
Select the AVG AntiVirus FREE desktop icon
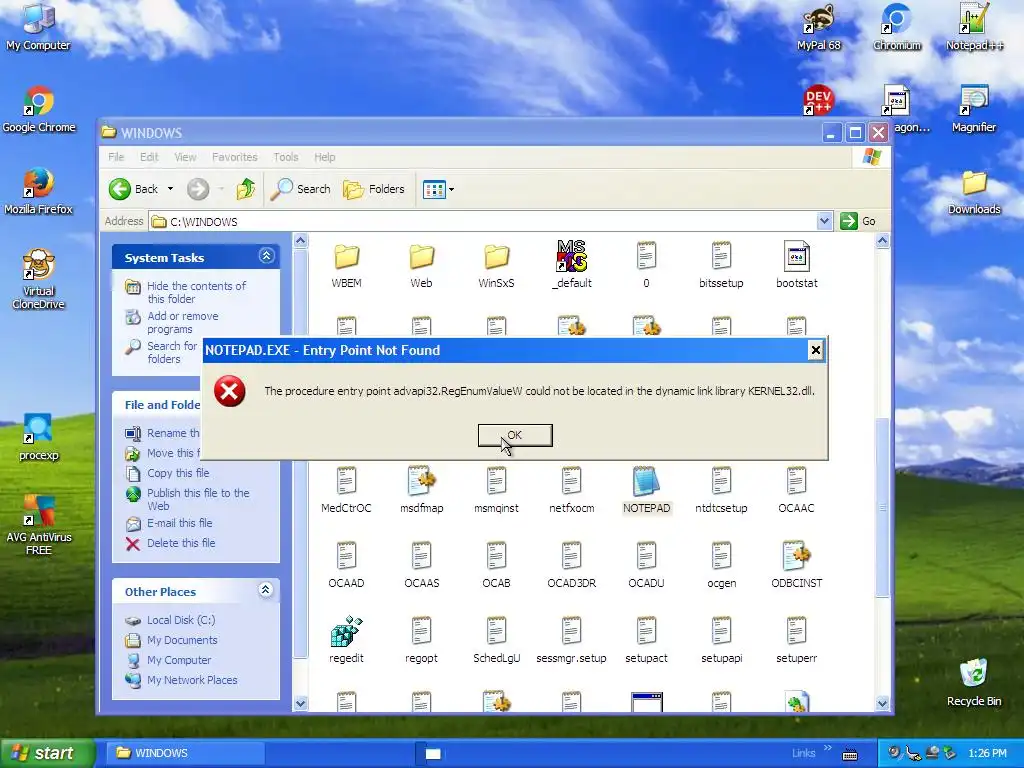click(x=39, y=526)
